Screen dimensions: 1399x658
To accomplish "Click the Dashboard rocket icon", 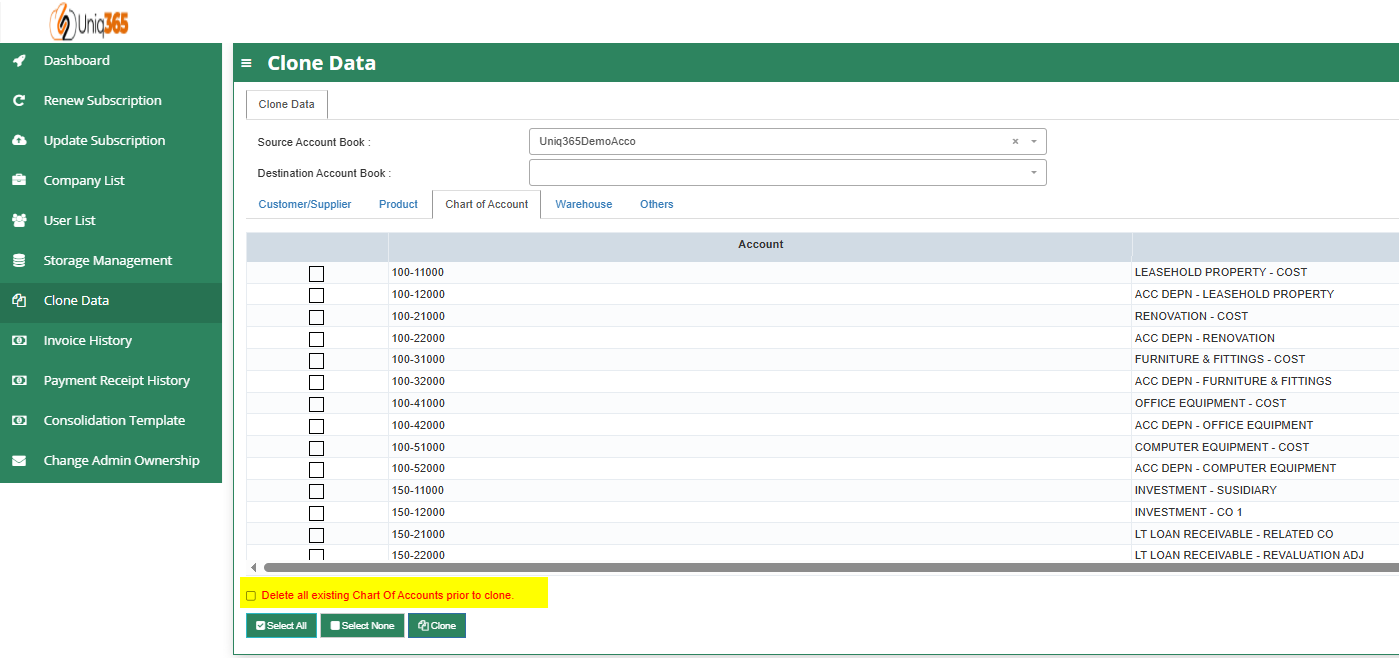I will [19, 61].
